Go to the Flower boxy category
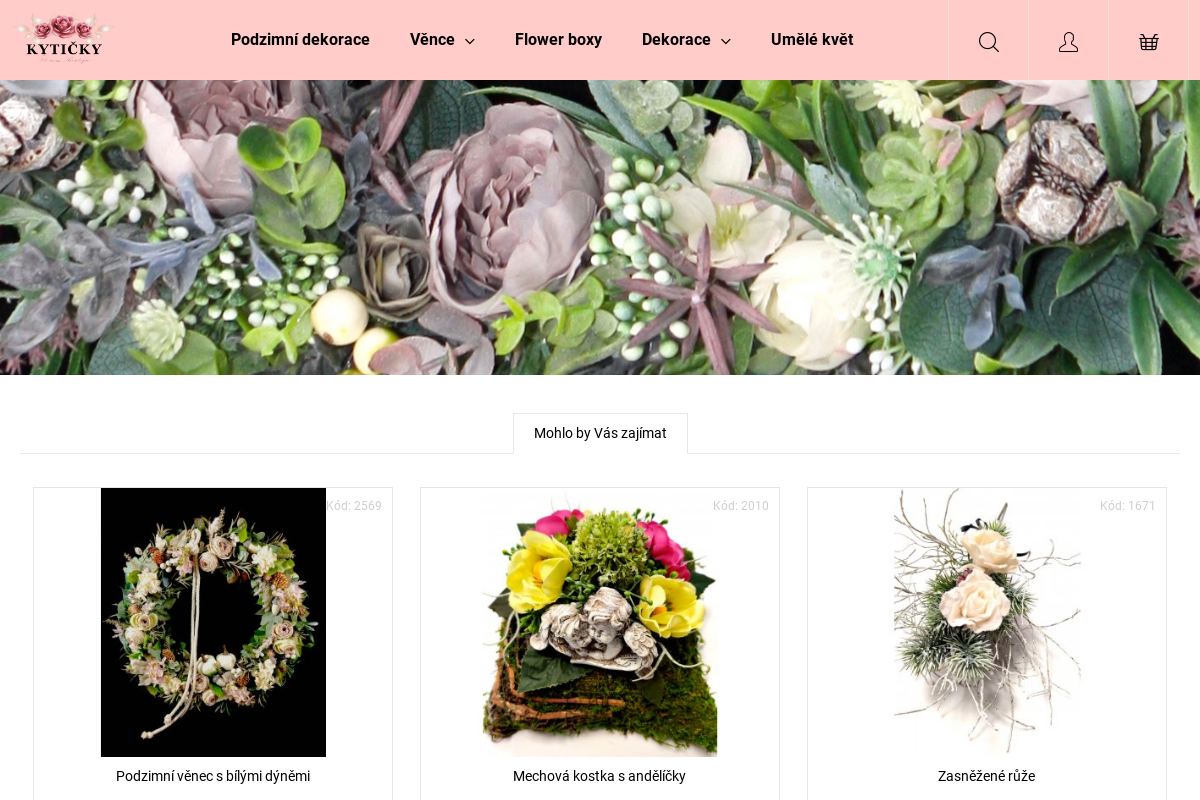Screen dimensions: 1200x800 (558, 40)
